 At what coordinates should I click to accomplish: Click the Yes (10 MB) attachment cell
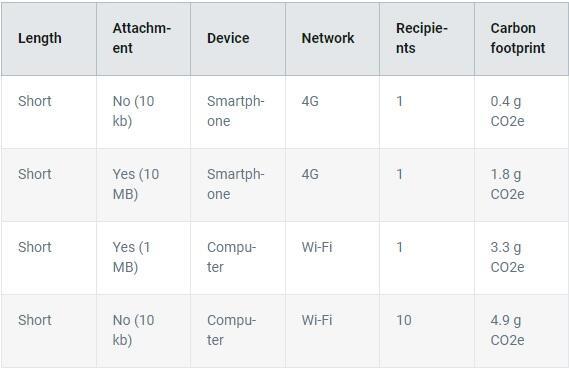(x=143, y=185)
